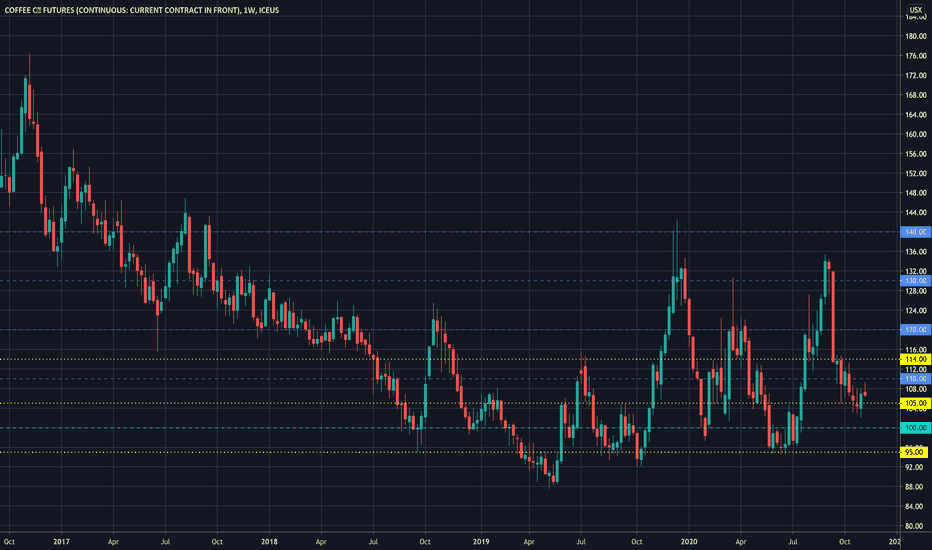Click the 116.00 price axis value
This screenshot has width=932, height=550.
[916, 350]
